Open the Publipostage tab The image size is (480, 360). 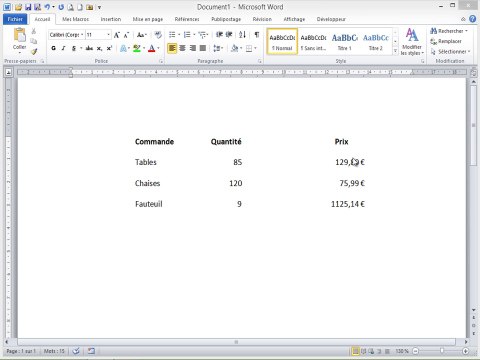[x=226, y=19]
